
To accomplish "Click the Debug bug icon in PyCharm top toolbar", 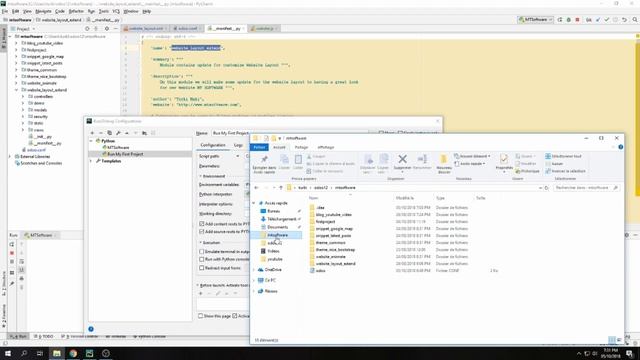I will tap(569, 20).
